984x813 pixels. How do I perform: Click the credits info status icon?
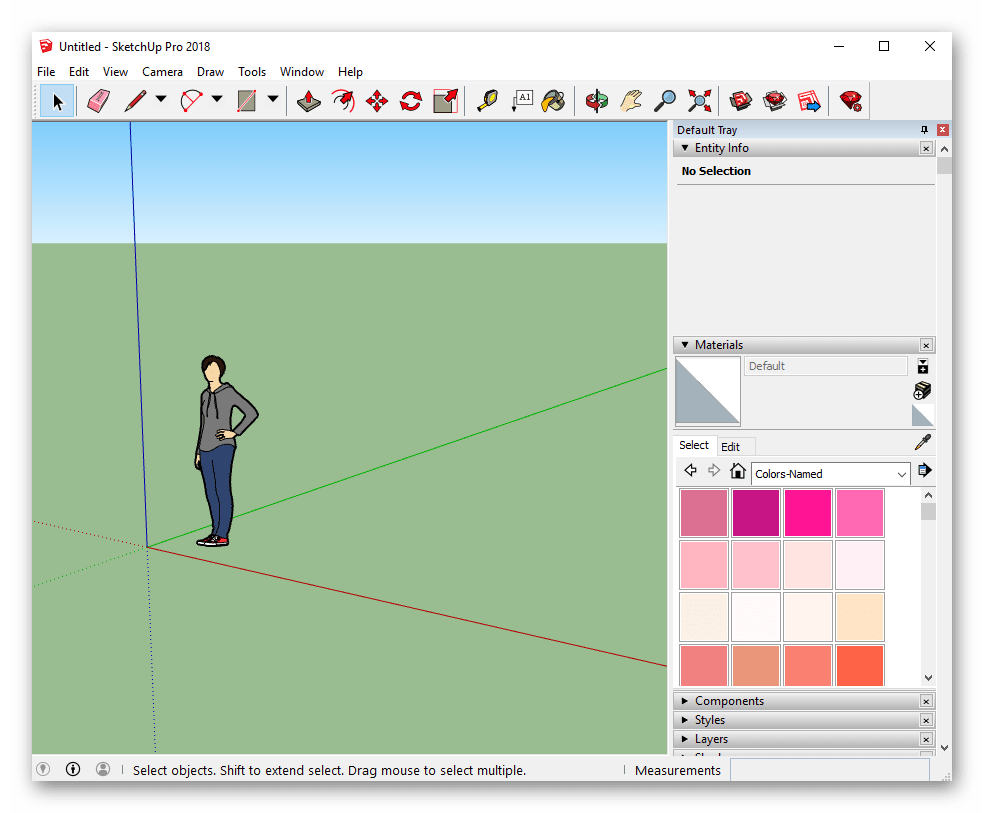(73, 769)
